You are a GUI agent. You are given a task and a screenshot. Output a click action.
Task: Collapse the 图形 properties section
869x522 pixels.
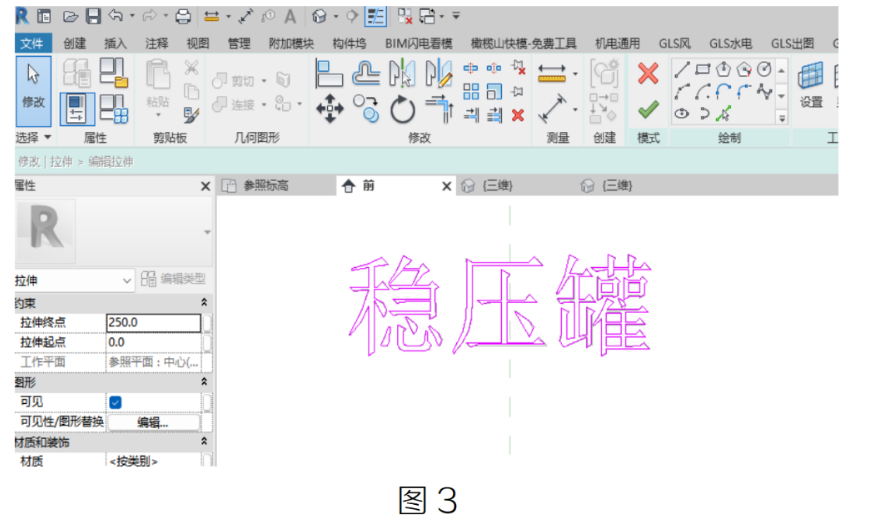click(204, 382)
